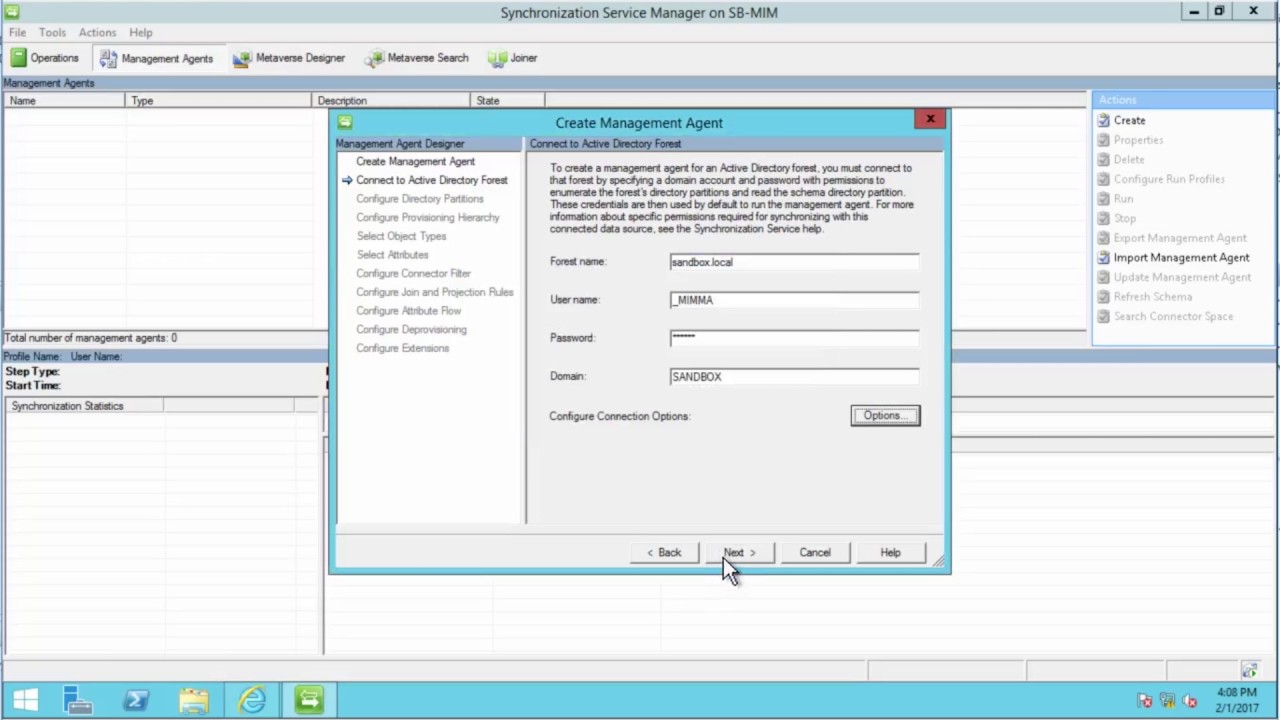Viewport: 1280px width, 720px height.
Task: Click Properties in Actions pane
Action: (x=1138, y=140)
